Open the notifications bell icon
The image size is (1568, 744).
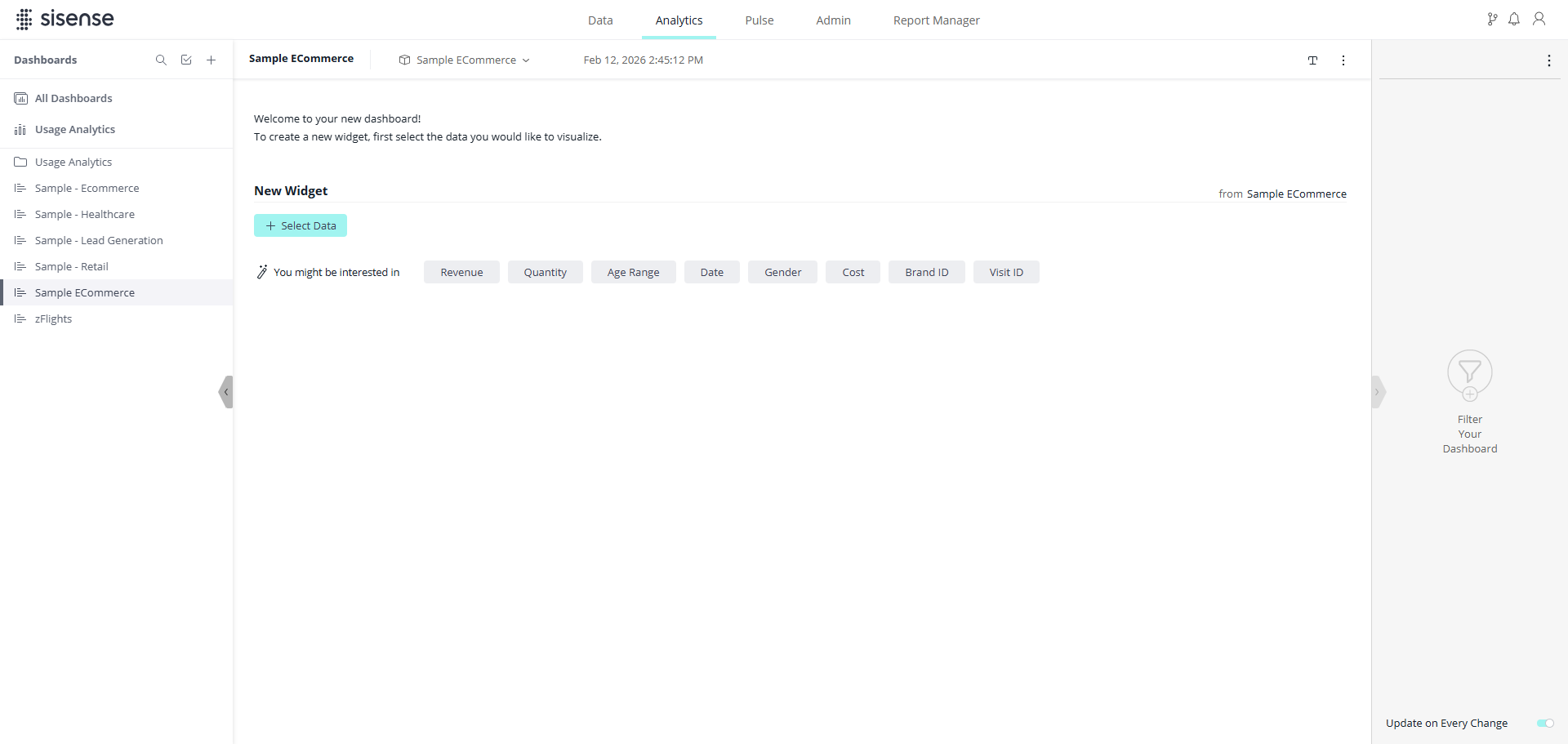1514,20
